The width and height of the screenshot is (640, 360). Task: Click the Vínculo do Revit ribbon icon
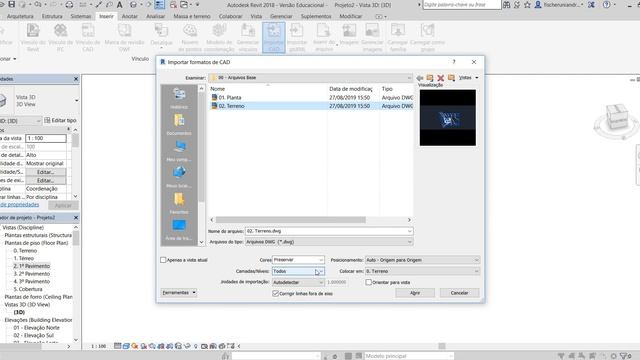tap(33, 37)
